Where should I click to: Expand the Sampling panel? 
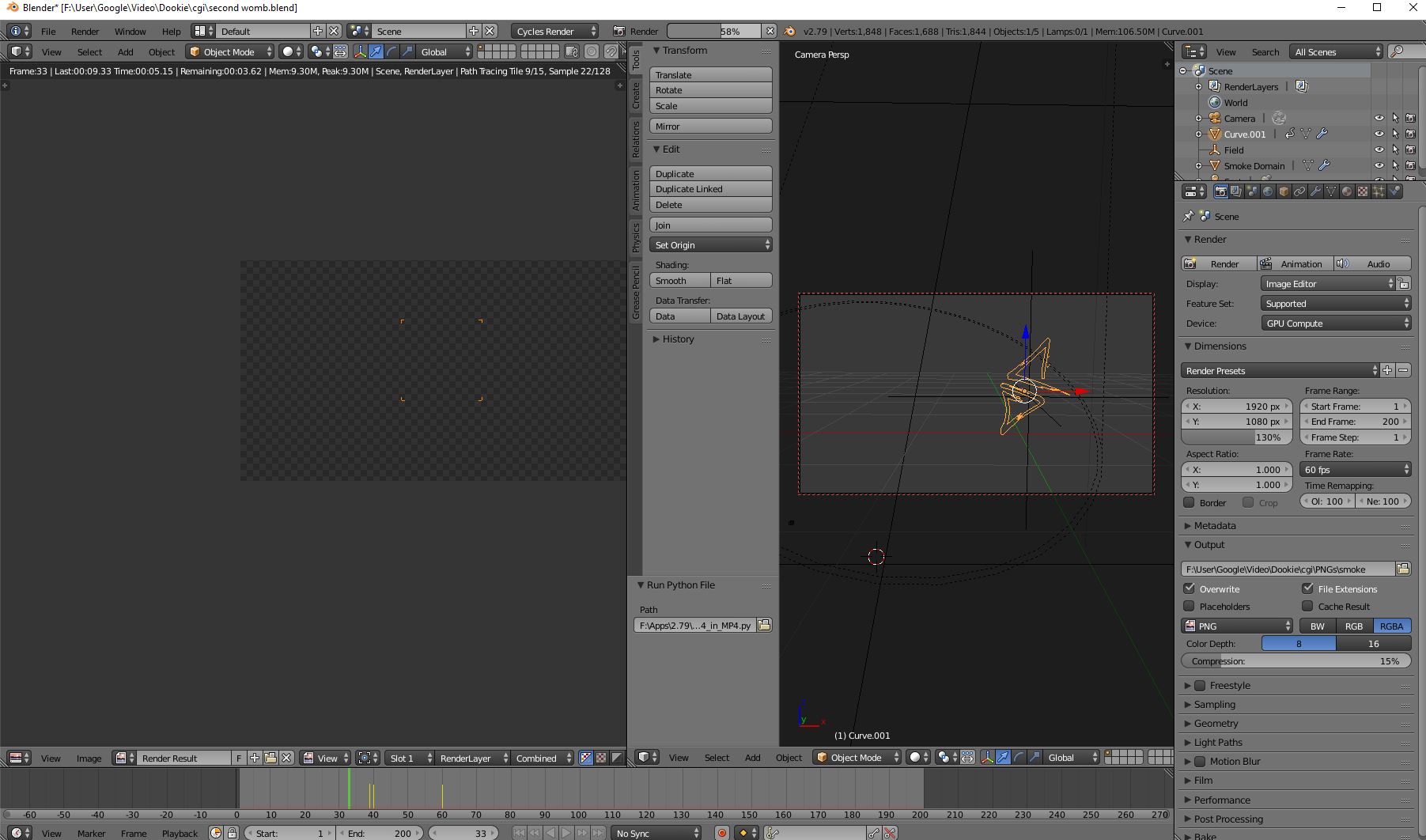[1214, 705]
